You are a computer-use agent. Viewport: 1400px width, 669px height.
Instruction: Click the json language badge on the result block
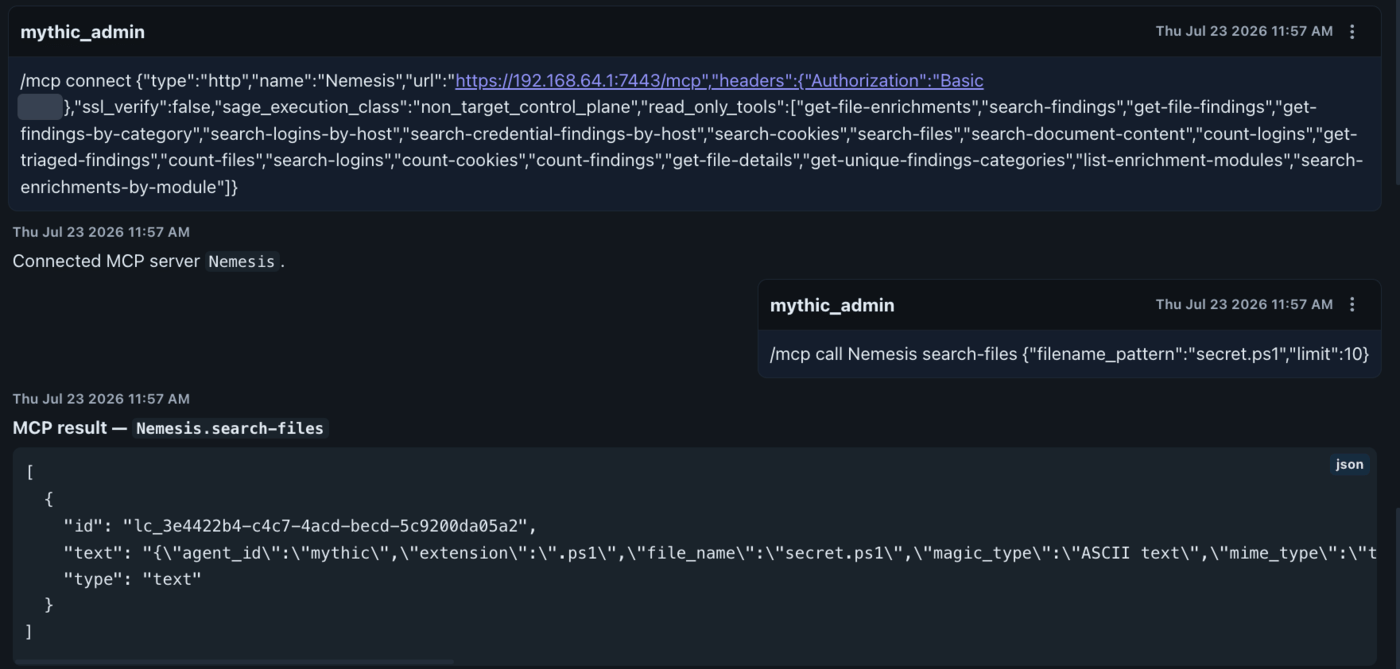pyautogui.click(x=1349, y=465)
